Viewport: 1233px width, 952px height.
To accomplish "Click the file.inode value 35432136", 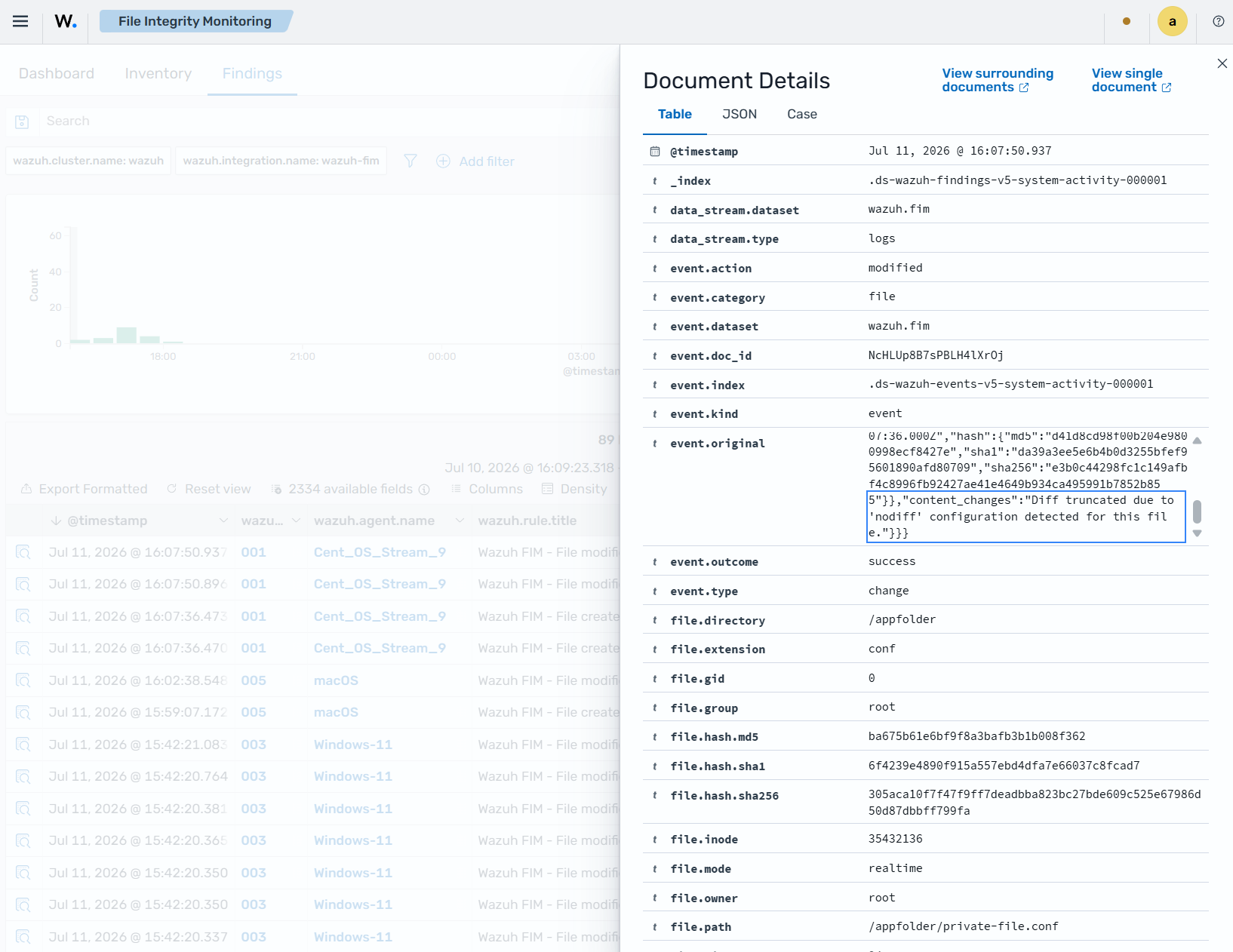I will 895,839.
